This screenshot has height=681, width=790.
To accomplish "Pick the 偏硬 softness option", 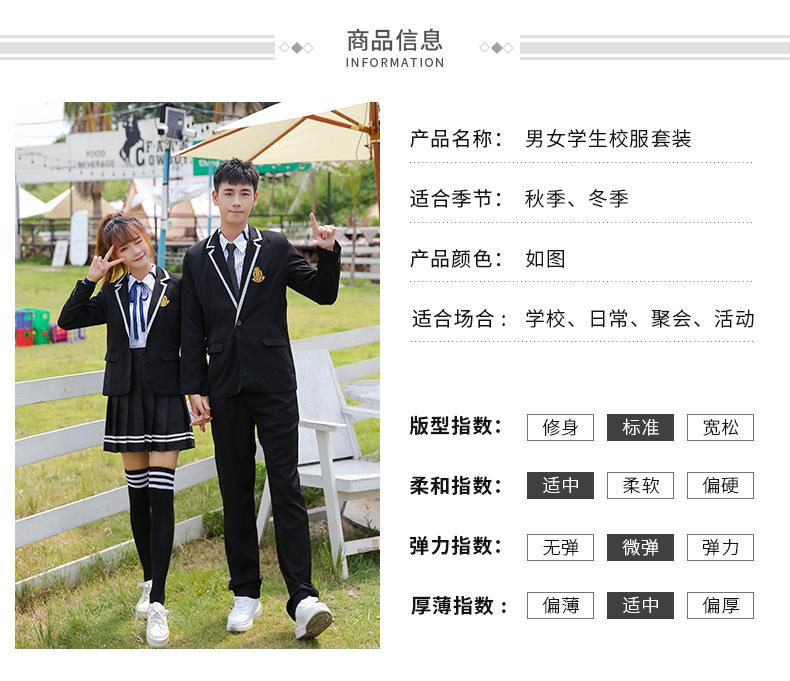I will (720, 486).
